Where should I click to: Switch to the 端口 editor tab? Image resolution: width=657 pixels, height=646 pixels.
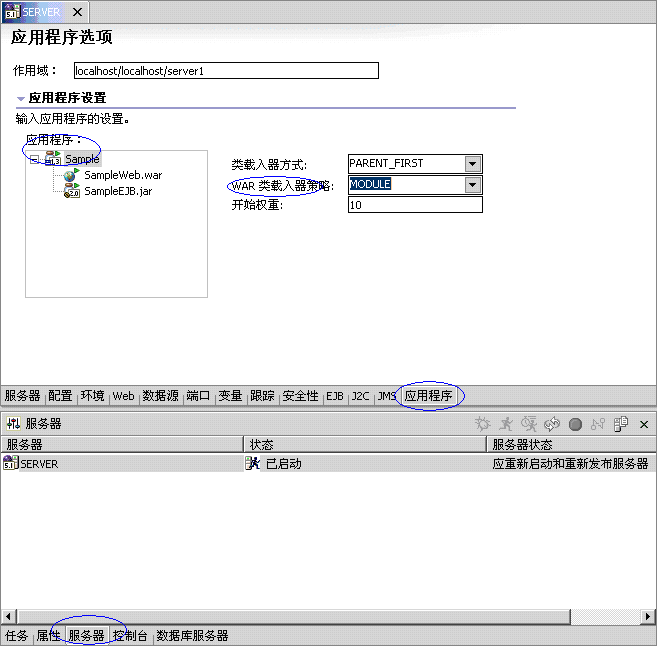tap(198, 395)
